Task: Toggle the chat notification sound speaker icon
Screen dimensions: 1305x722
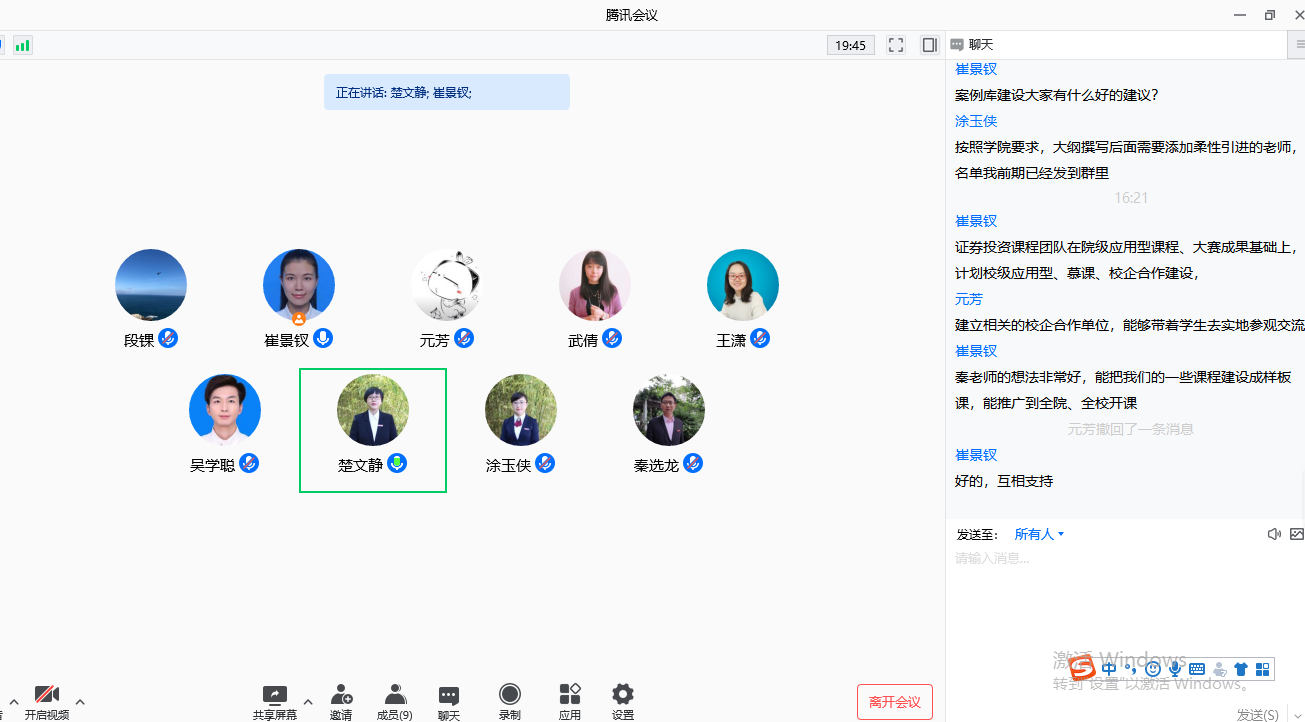Action: point(1274,534)
